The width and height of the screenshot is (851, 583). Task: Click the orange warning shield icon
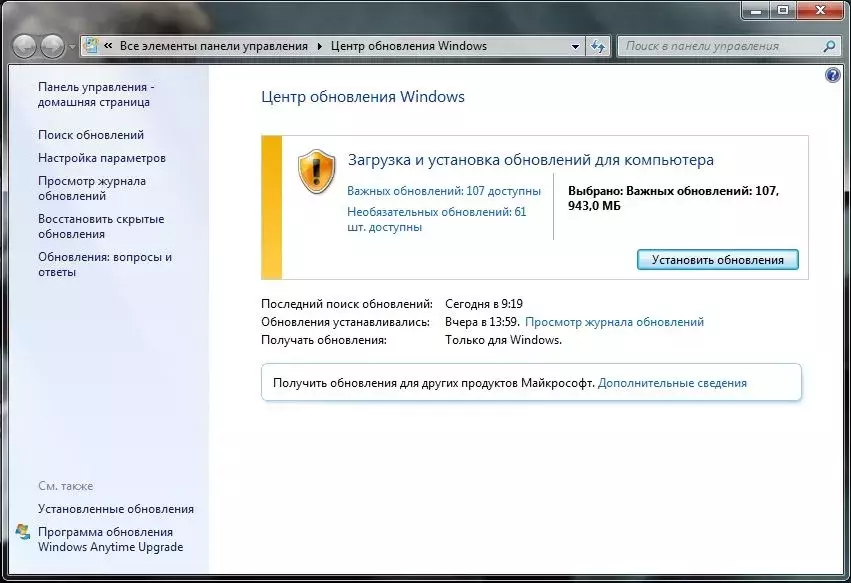317,171
